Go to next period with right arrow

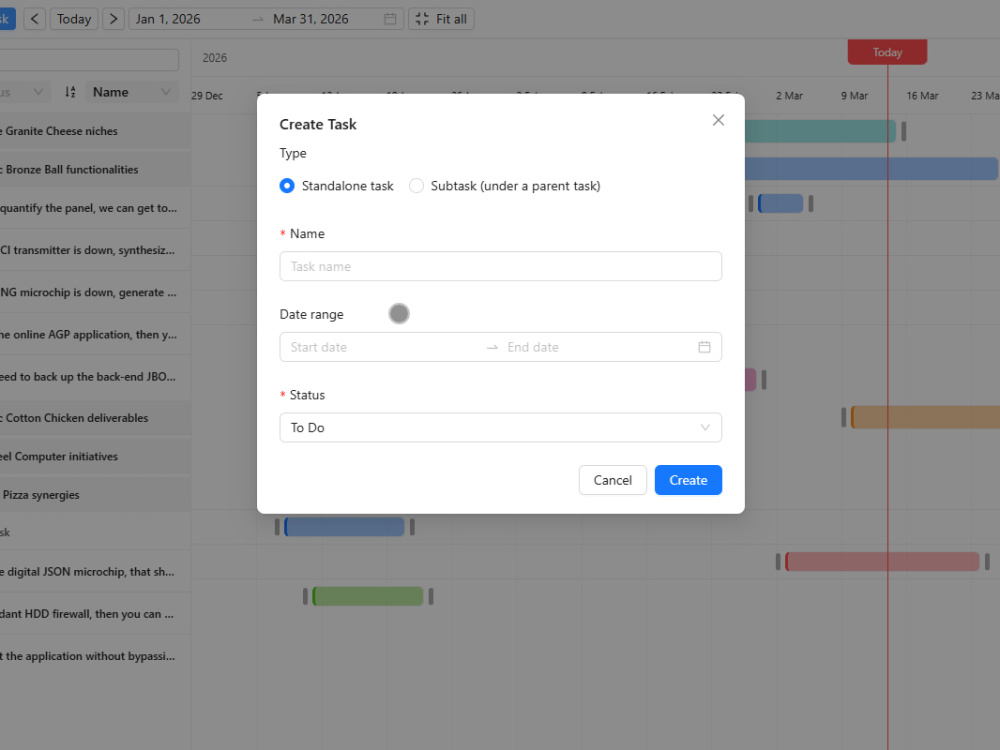pyautogui.click(x=113, y=19)
